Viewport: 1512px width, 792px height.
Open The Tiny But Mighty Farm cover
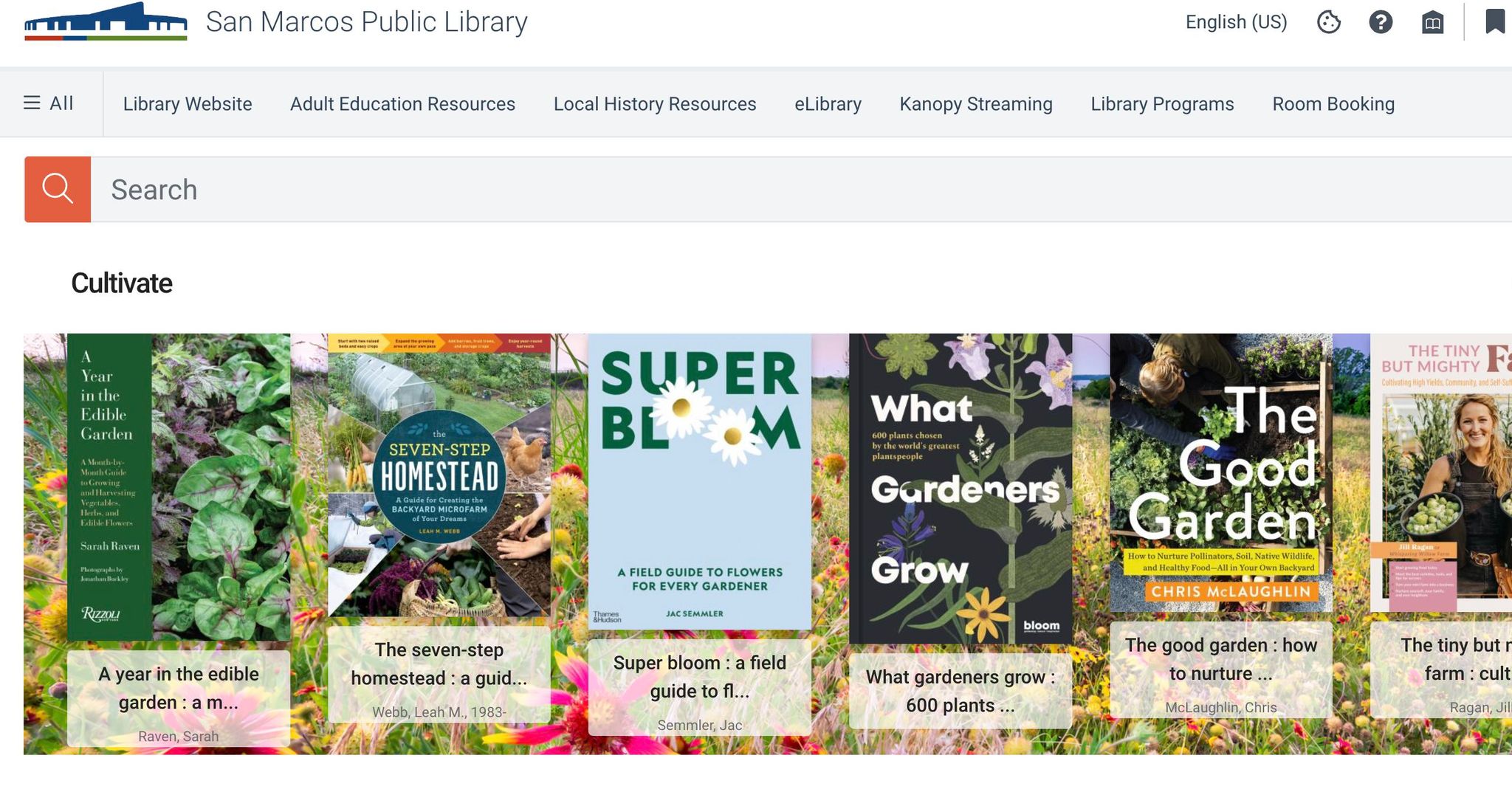1441,473
